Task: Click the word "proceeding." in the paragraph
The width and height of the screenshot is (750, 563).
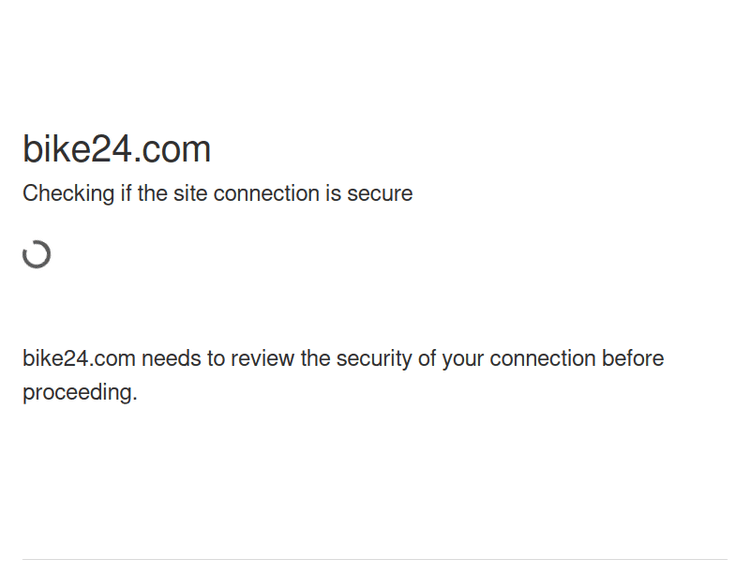Action: pos(80,393)
